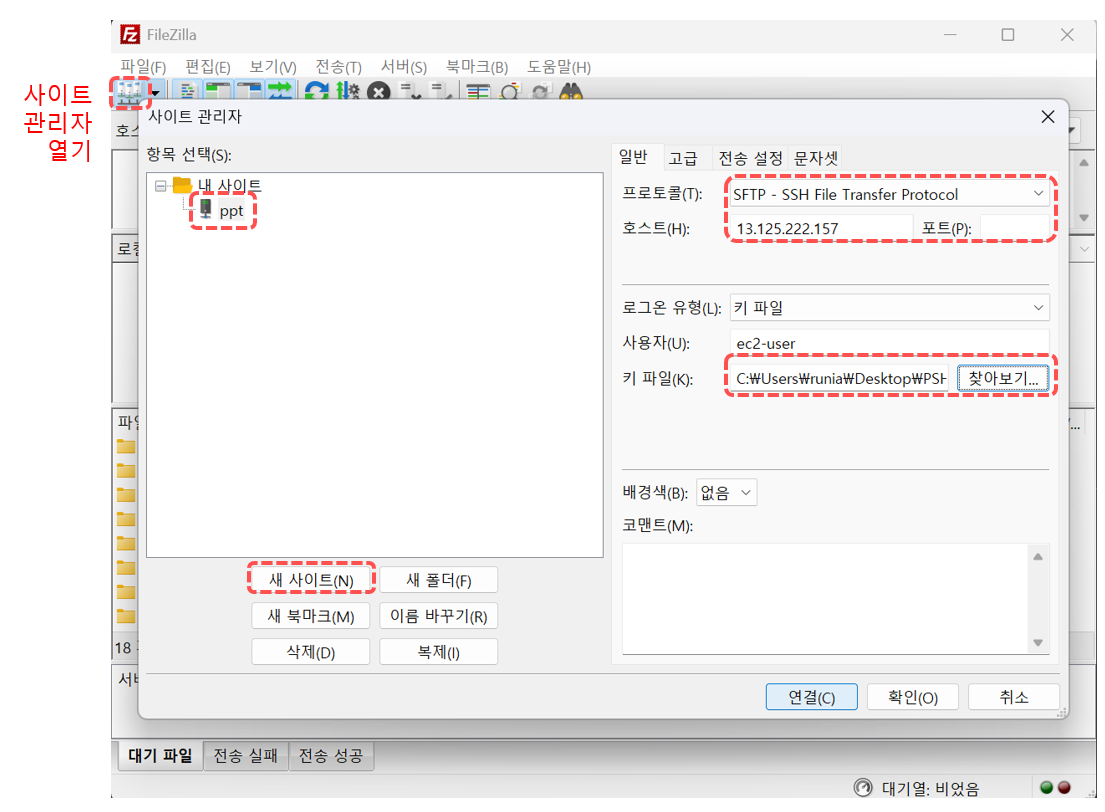Toggle processing of the transfer queue
The image size is (1105, 812).
pos(347,92)
